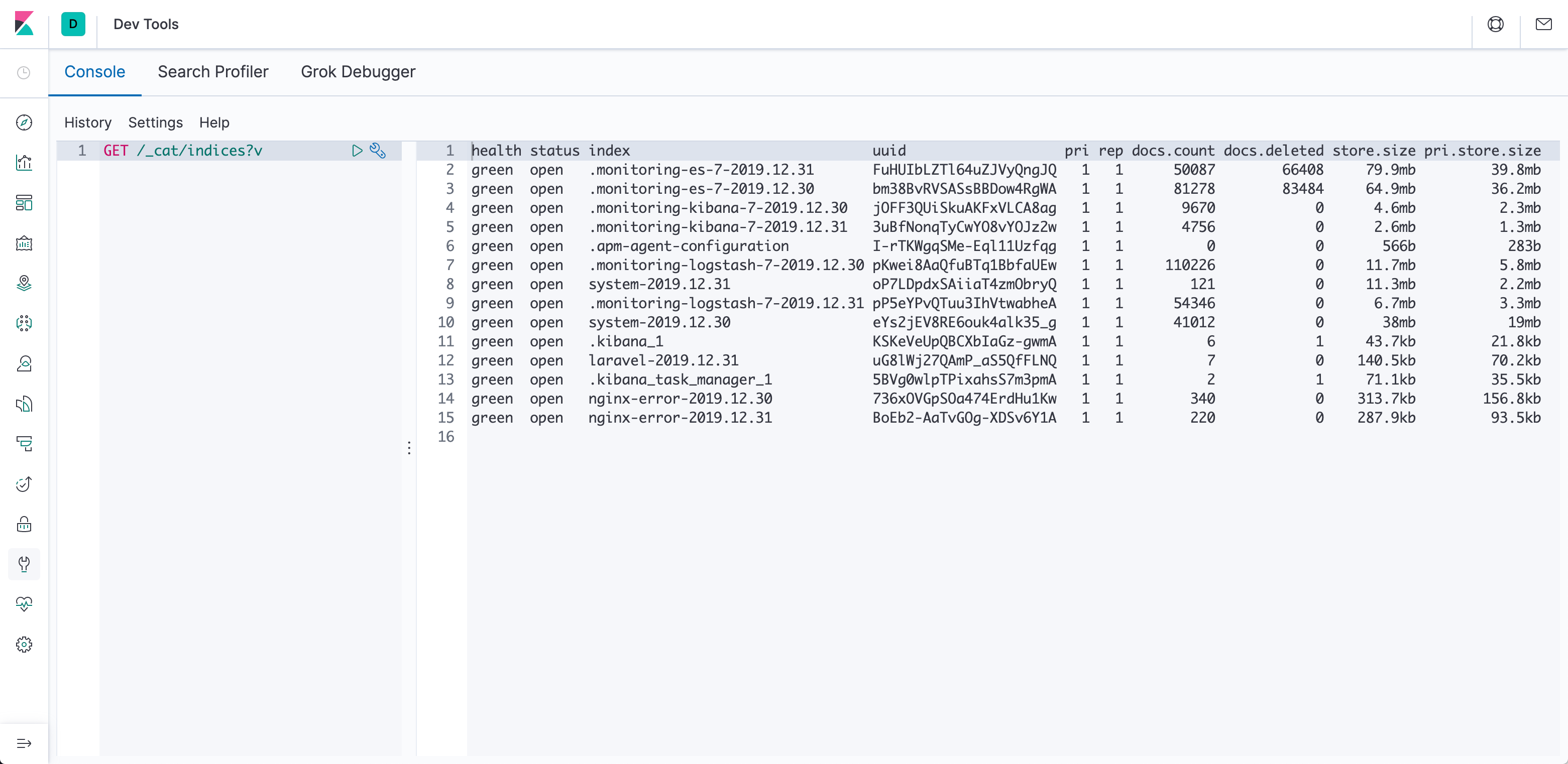Open console Help

214,122
